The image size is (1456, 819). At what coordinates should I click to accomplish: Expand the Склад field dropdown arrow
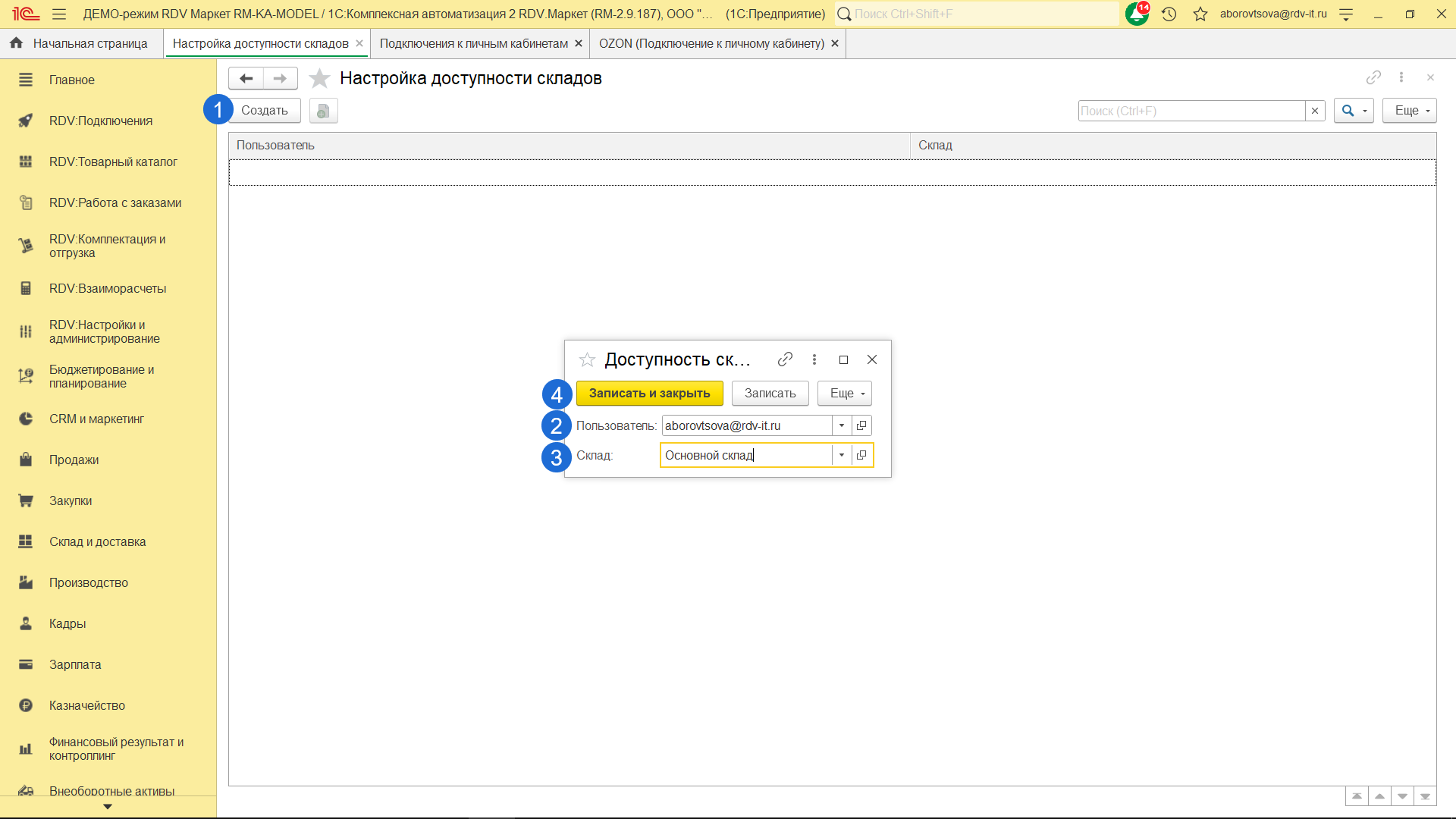click(842, 455)
